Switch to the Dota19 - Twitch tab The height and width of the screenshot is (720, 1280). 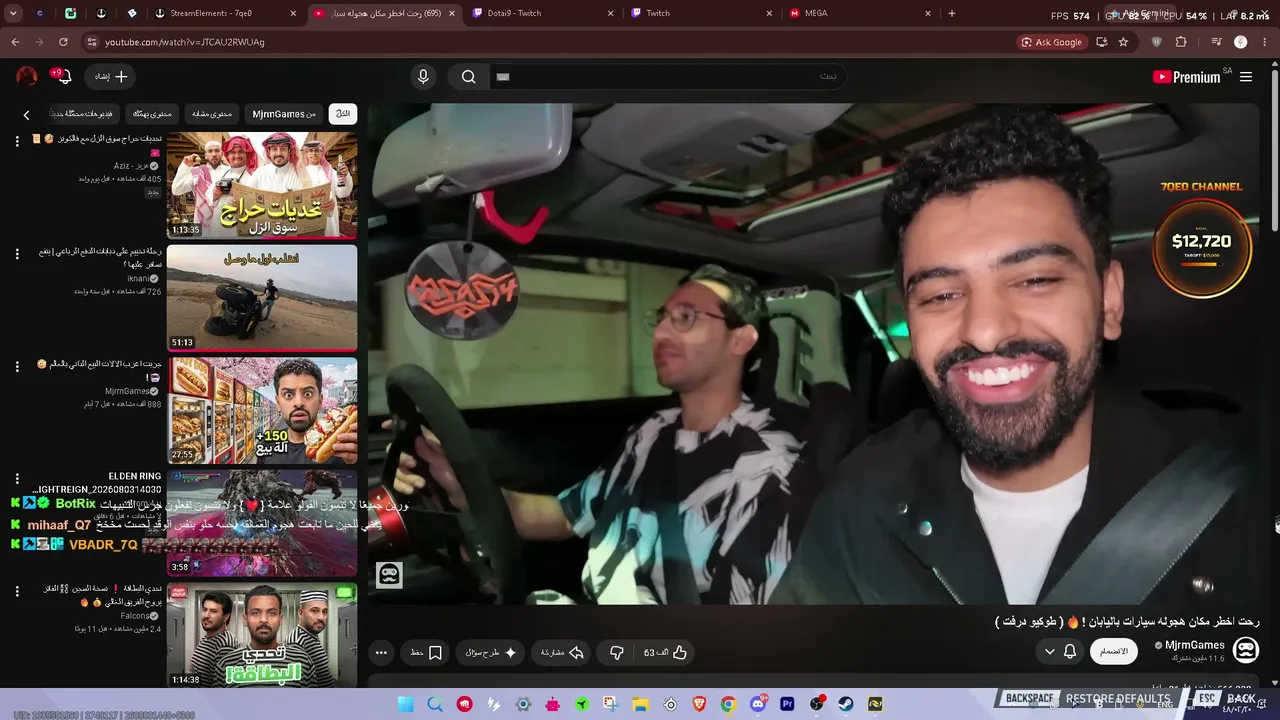tap(540, 13)
